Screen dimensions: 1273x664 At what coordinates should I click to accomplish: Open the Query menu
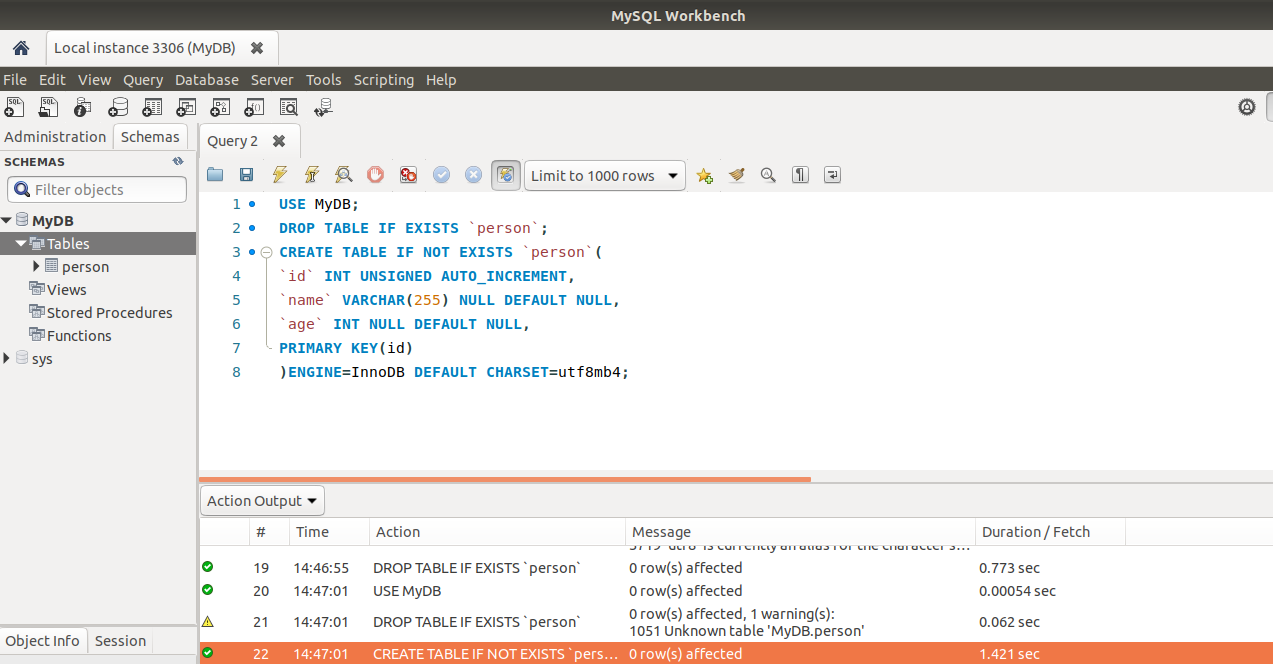pos(143,80)
